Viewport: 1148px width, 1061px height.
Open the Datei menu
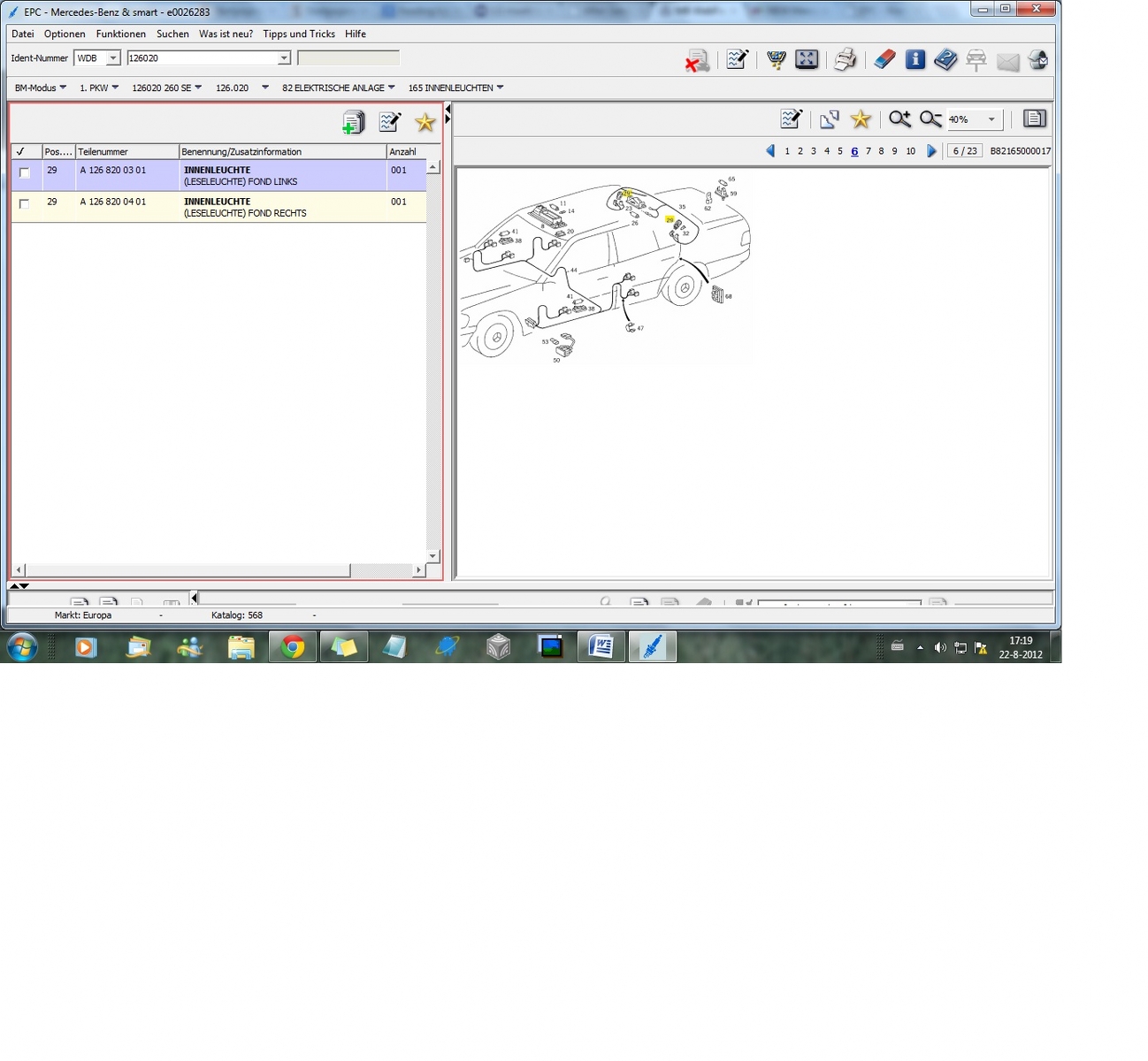pos(23,34)
